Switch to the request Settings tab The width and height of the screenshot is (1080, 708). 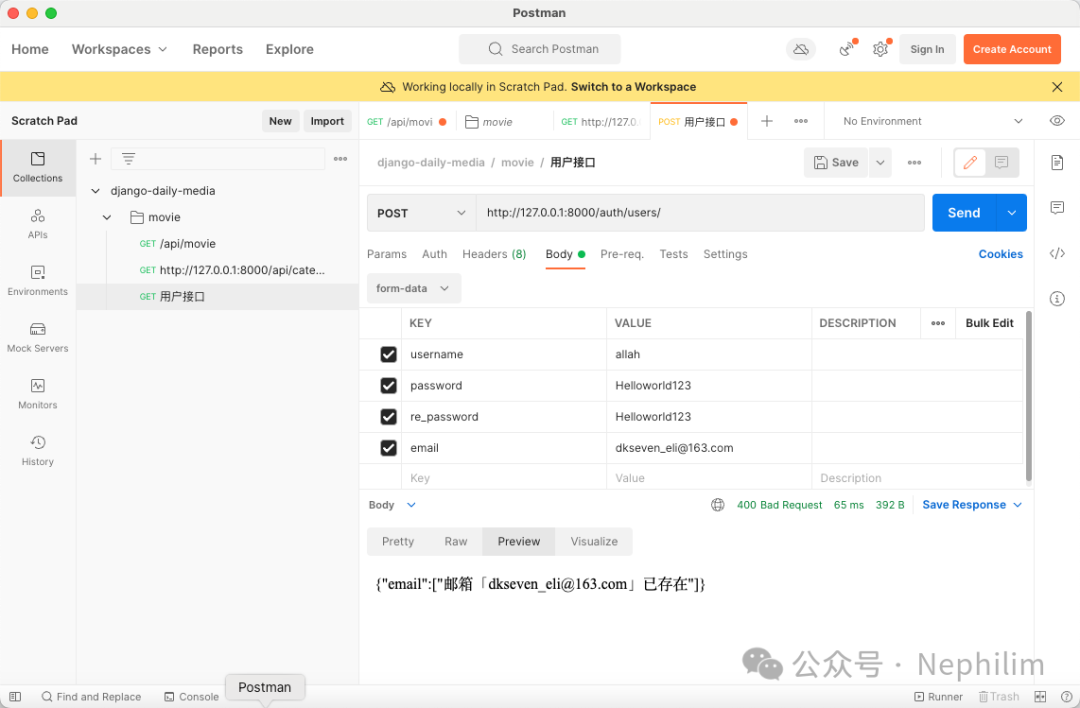pyautogui.click(x=725, y=254)
